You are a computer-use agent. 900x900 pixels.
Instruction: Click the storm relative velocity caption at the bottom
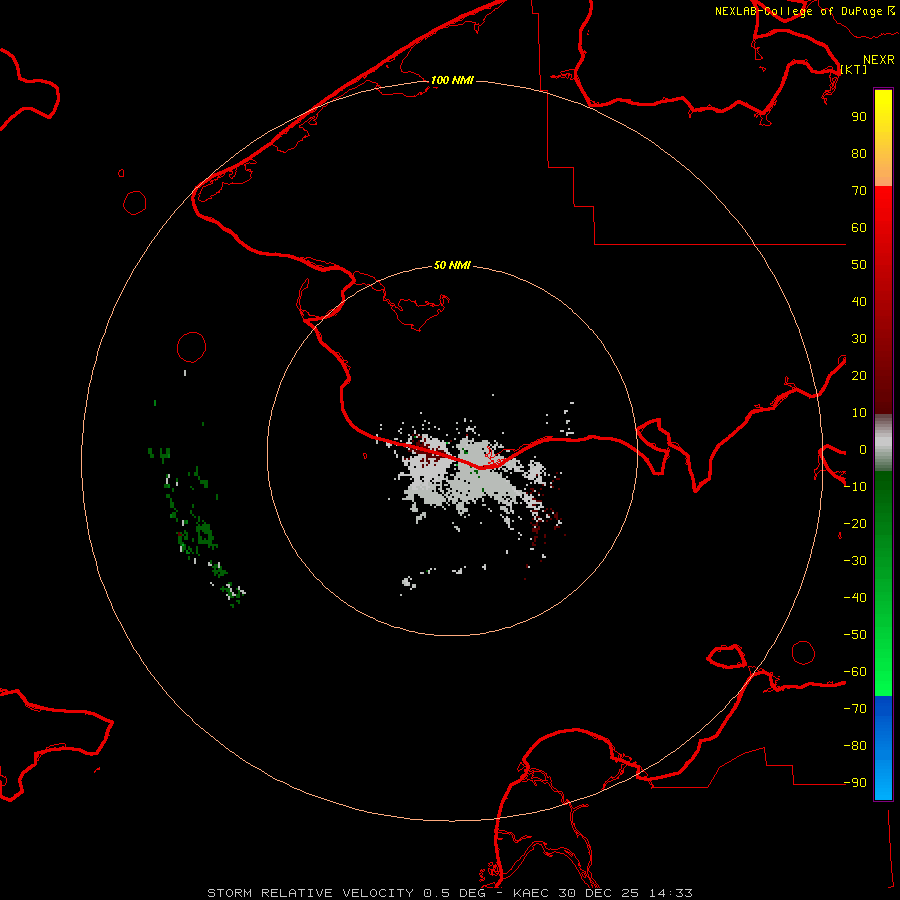point(450,893)
